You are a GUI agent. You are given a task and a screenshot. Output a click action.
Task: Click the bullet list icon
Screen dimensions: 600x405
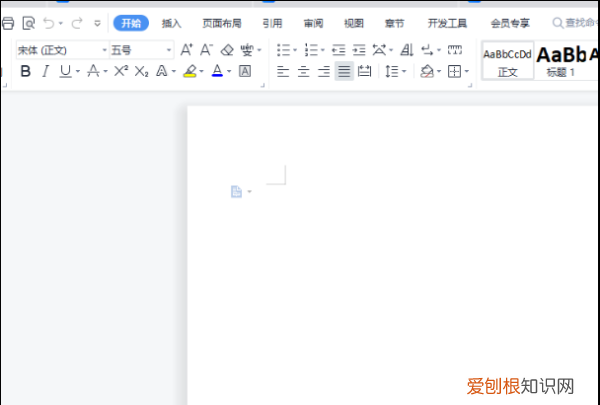284,50
